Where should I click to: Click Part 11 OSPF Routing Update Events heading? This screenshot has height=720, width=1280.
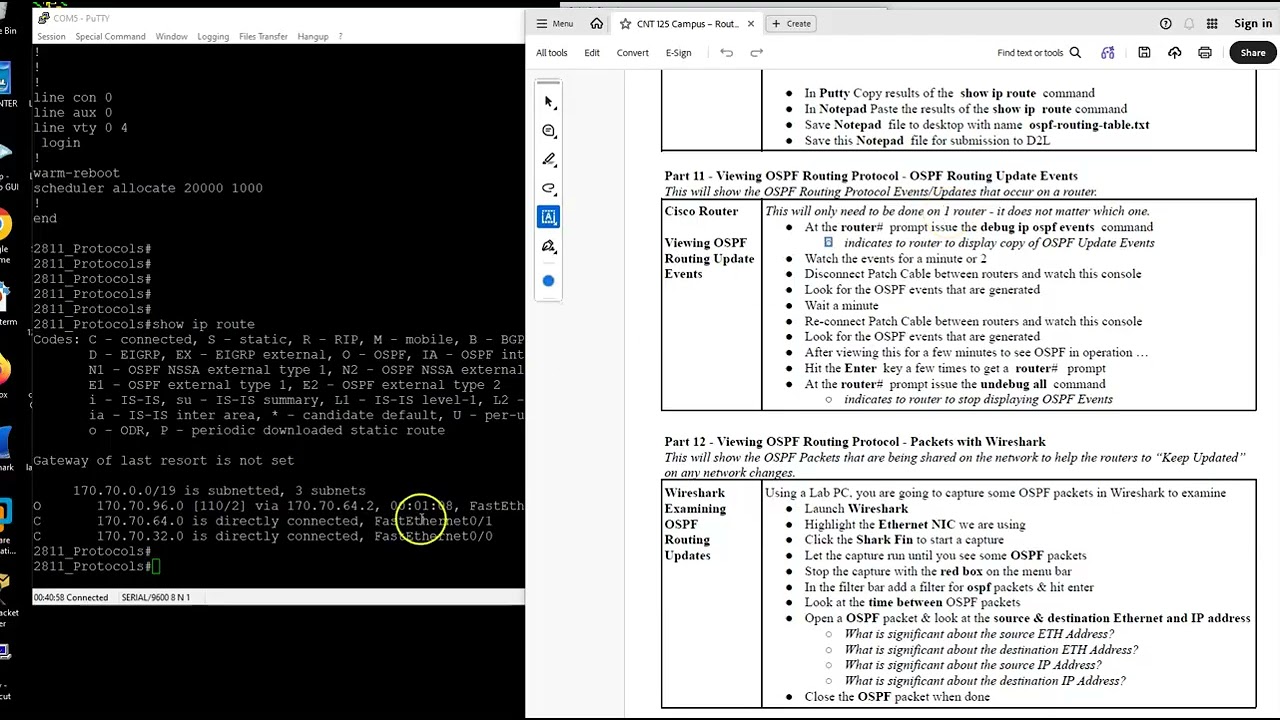(x=871, y=176)
